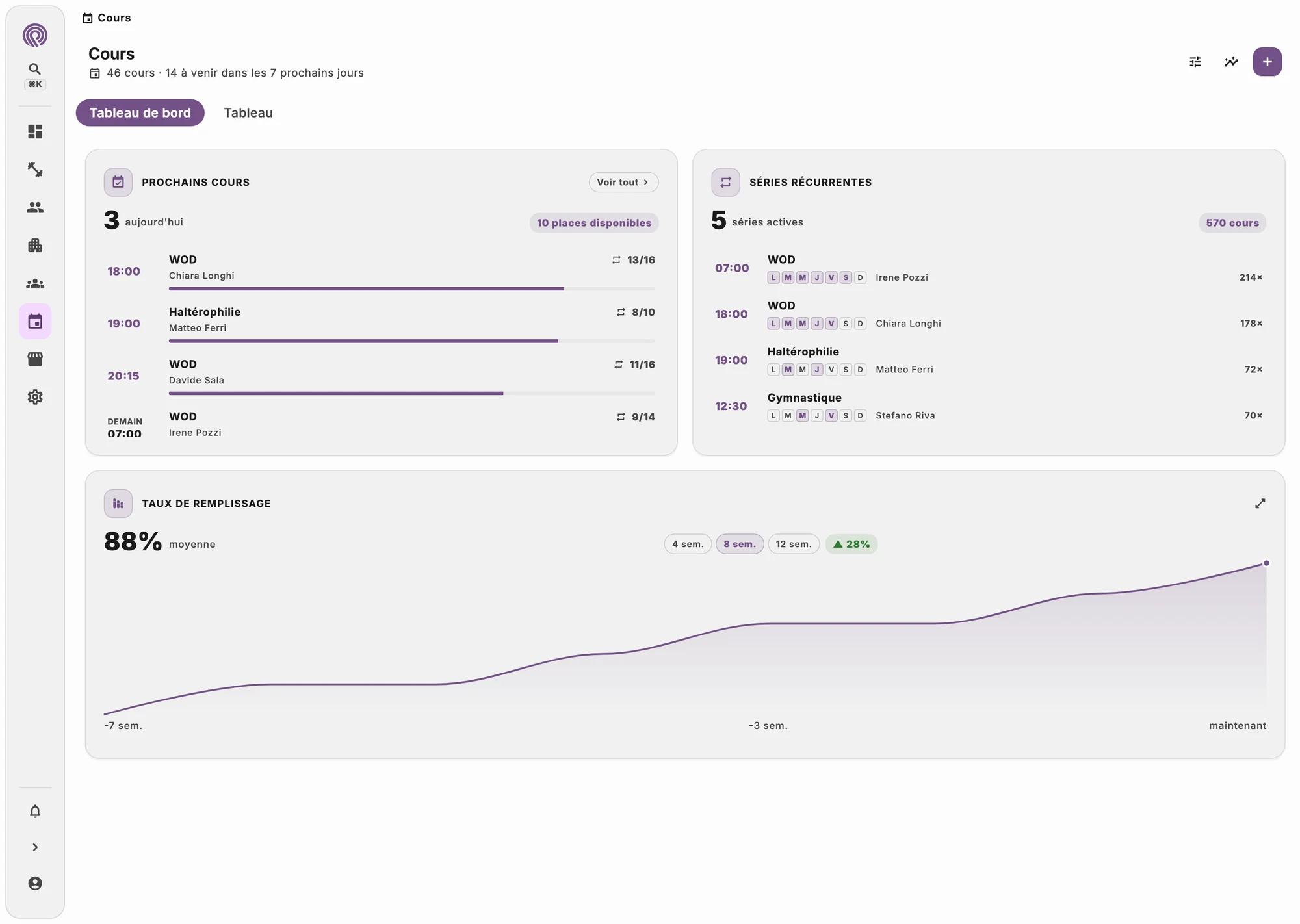Open the user account icon
Viewport: 1300px width, 924px height.
[x=35, y=883]
